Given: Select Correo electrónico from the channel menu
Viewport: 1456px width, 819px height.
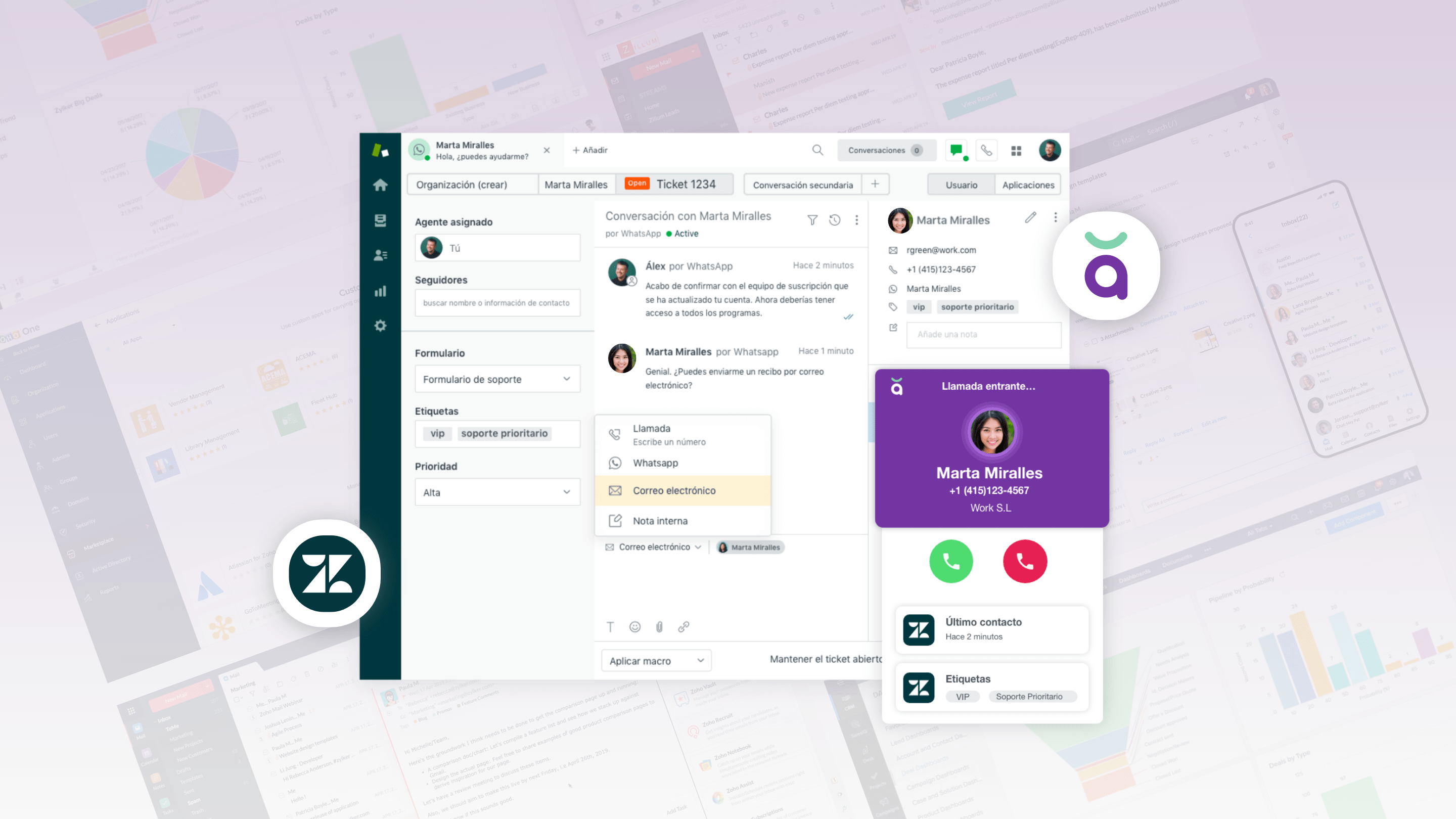Looking at the screenshot, I should point(683,490).
